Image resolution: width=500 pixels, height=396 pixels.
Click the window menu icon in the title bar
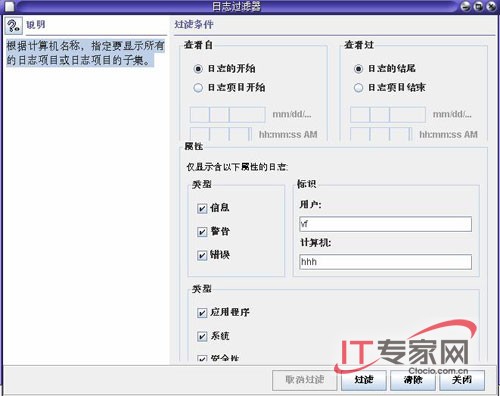point(10,6)
